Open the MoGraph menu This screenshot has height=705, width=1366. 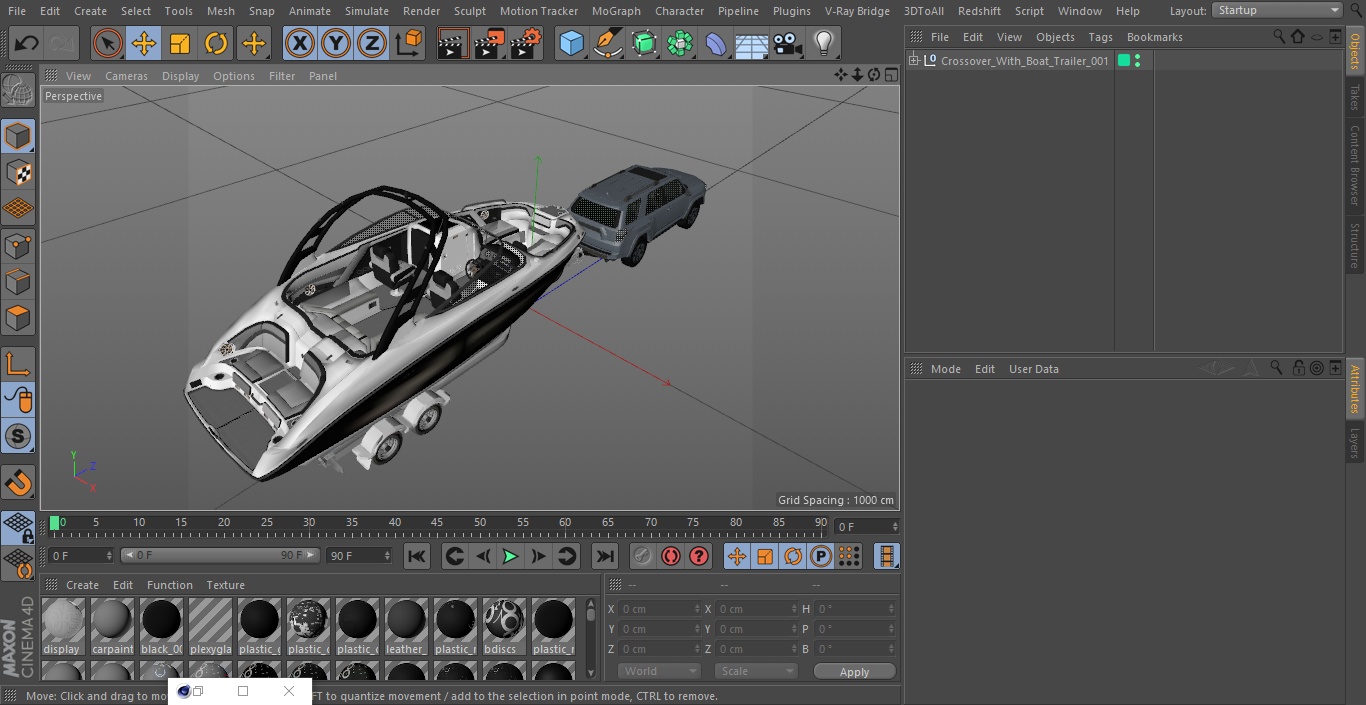click(x=616, y=11)
